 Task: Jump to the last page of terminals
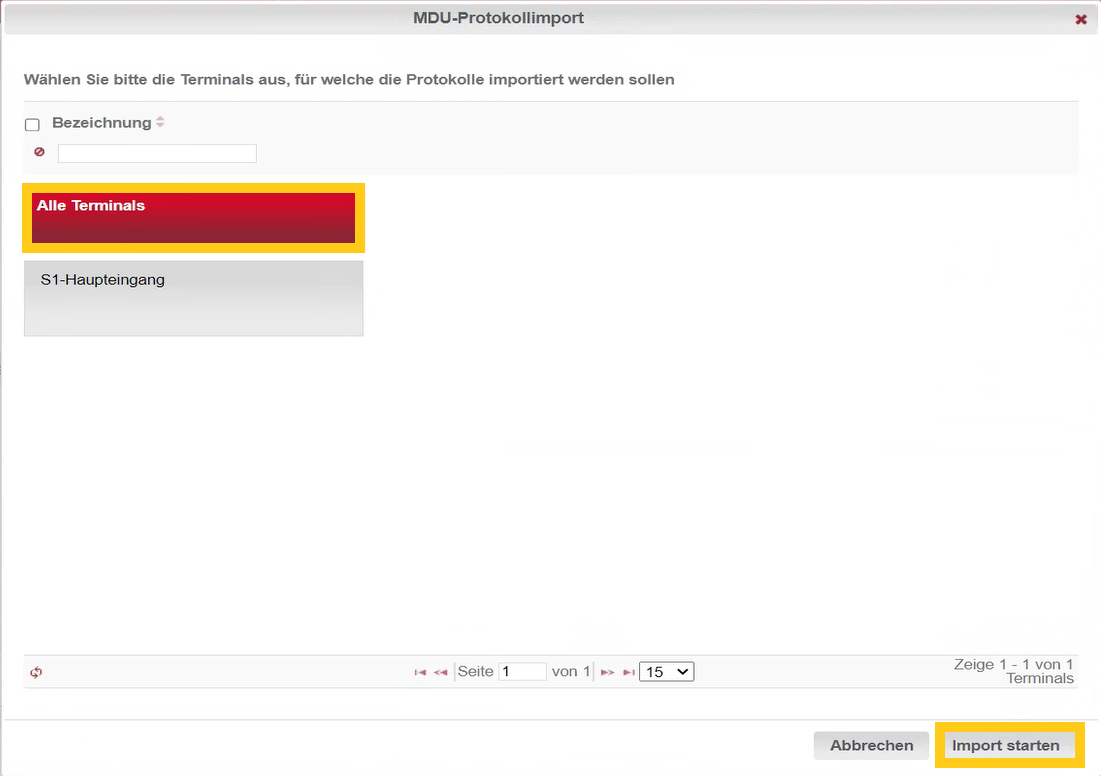(628, 673)
